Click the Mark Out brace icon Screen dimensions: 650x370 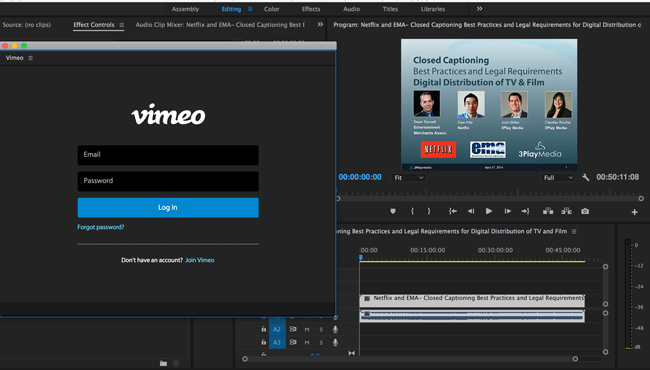[x=429, y=211]
